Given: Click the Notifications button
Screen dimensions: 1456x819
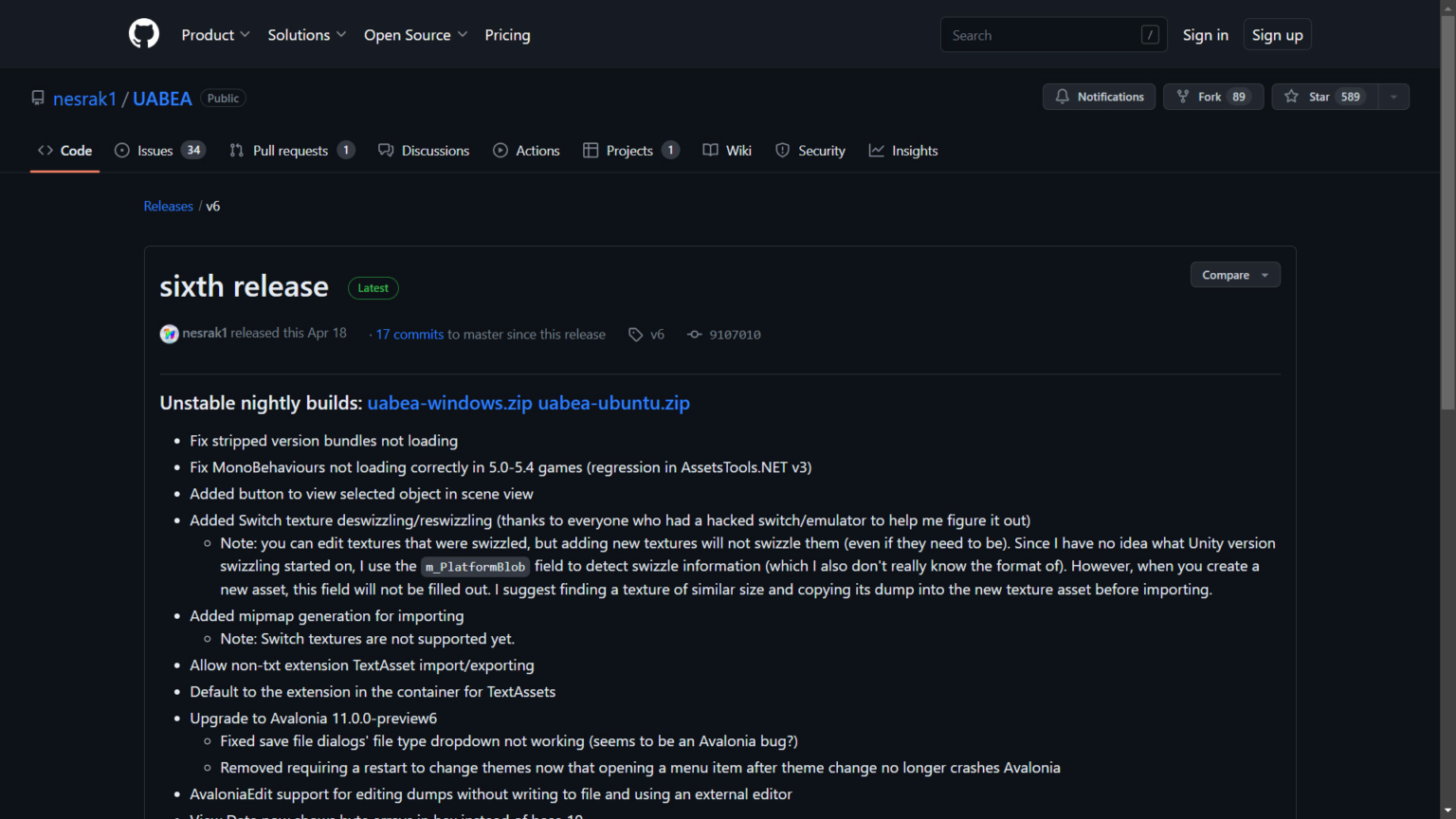Looking at the screenshot, I should point(1099,97).
